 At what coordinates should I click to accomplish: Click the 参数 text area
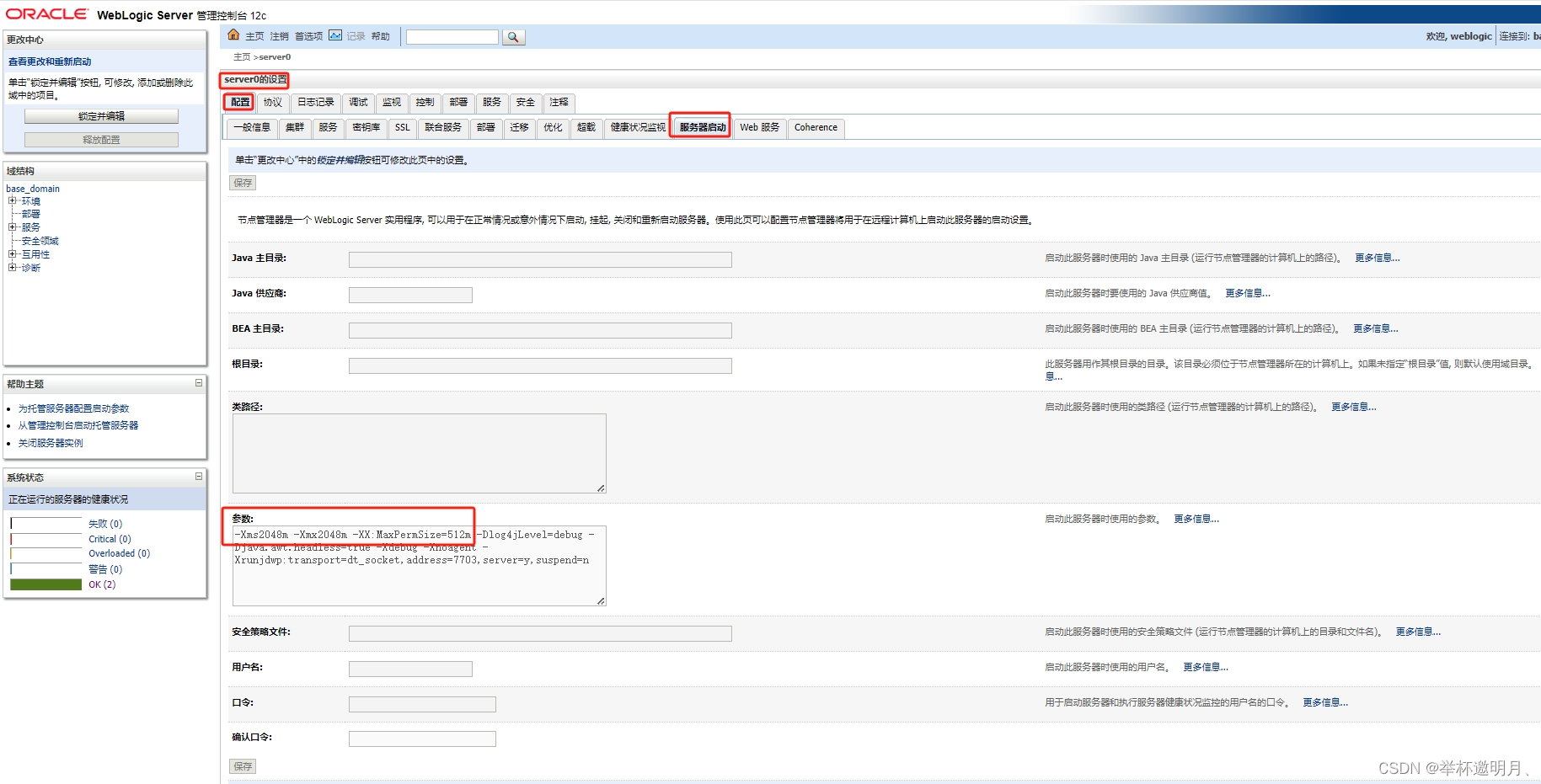(x=420, y=566)
